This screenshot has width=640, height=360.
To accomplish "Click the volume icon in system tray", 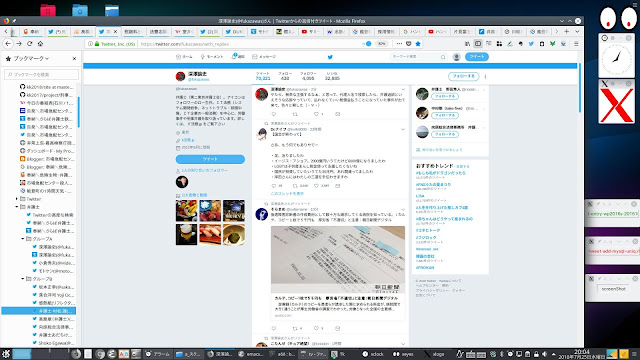I will pyautogui.click(x=544, y=354).
